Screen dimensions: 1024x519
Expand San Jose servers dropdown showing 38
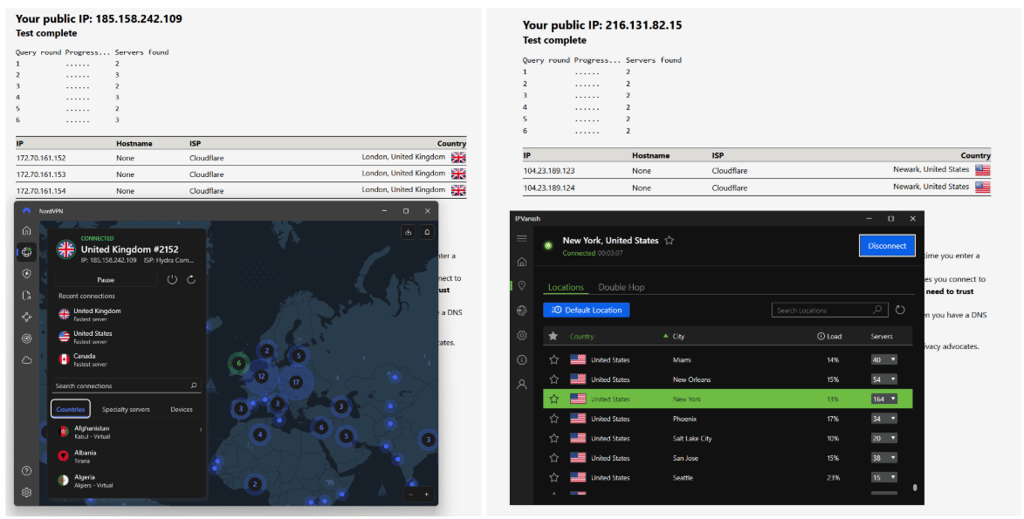coord(884,458)
